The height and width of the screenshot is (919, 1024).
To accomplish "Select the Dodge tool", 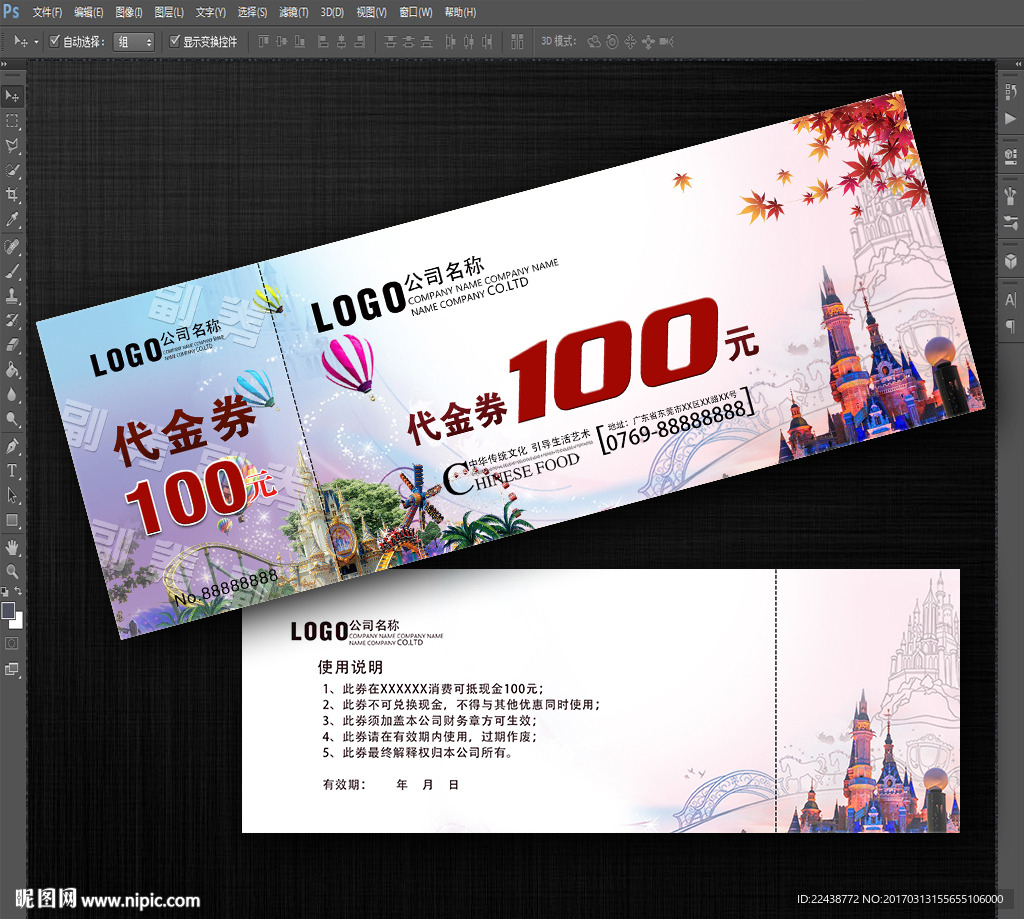I will (x=12, y=419).
